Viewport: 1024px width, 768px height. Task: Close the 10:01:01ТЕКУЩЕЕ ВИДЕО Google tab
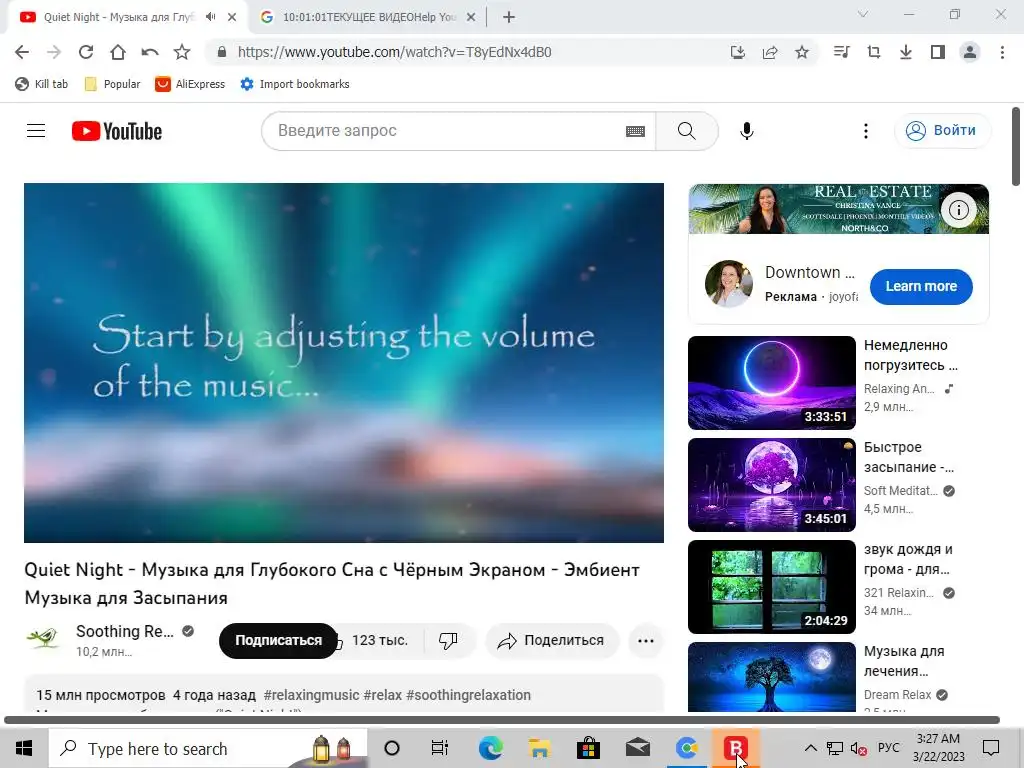471,17
